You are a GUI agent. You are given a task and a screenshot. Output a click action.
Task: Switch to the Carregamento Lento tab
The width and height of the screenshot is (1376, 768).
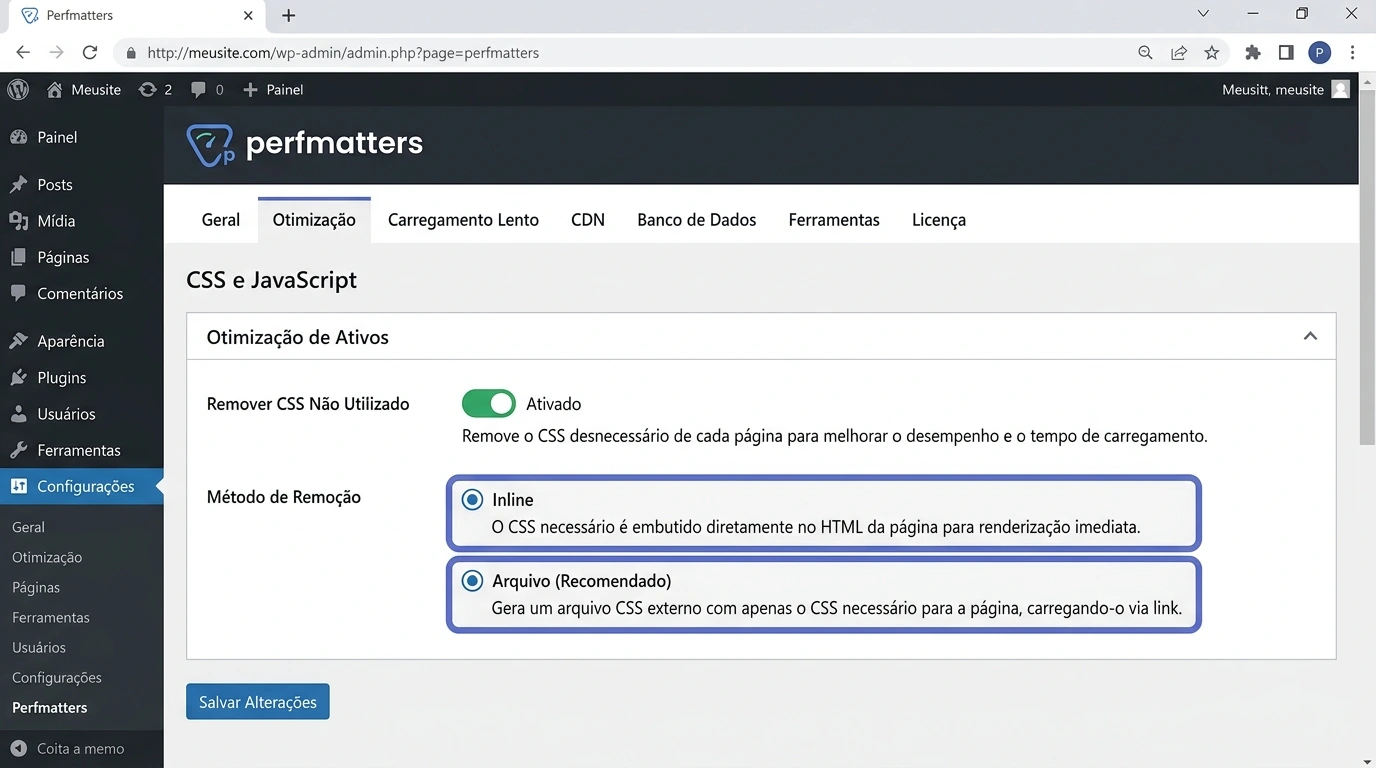pyautogui.click(x=463, y=220)
